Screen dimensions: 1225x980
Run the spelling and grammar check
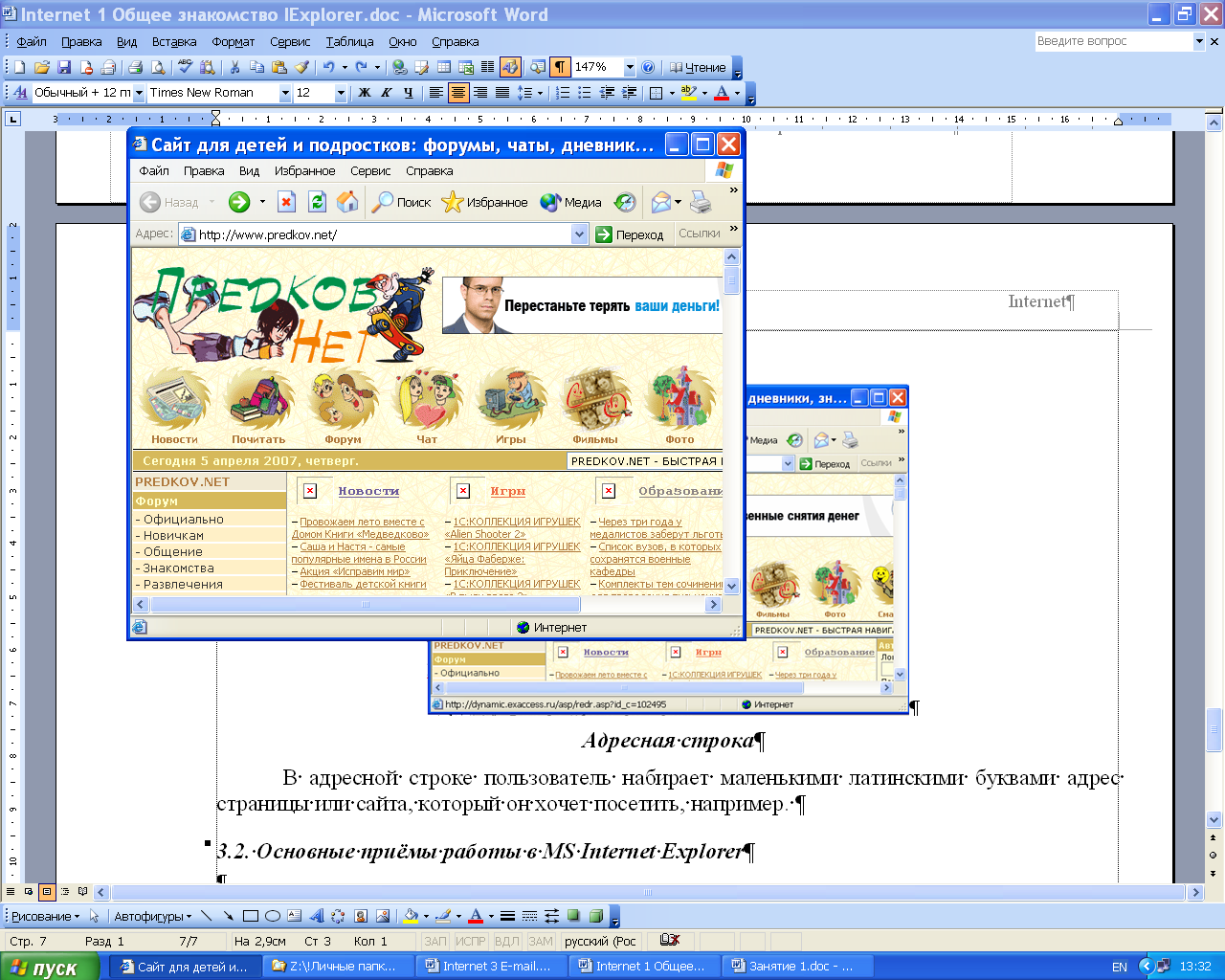185,67
